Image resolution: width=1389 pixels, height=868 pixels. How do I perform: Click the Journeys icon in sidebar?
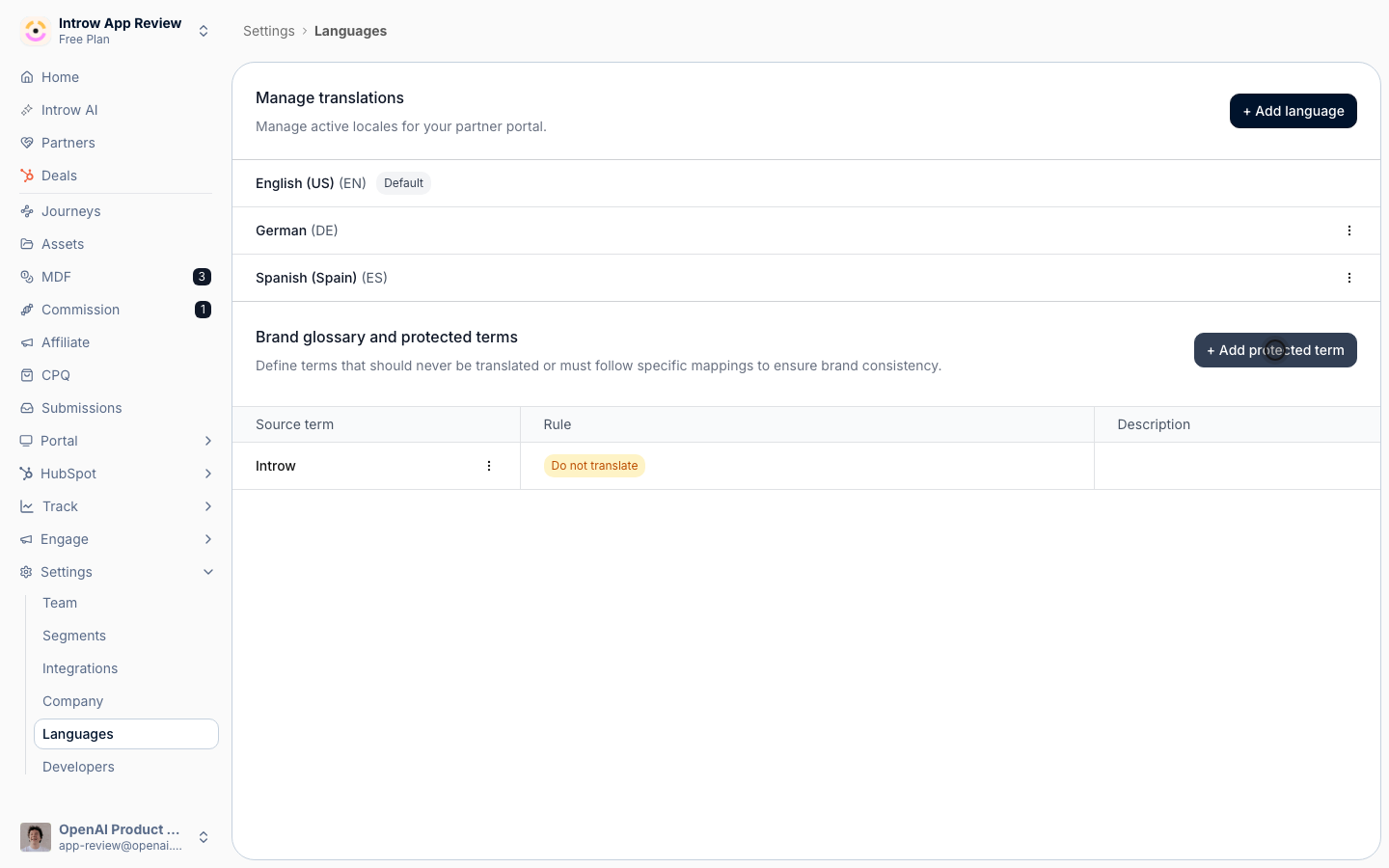(27, 211)
